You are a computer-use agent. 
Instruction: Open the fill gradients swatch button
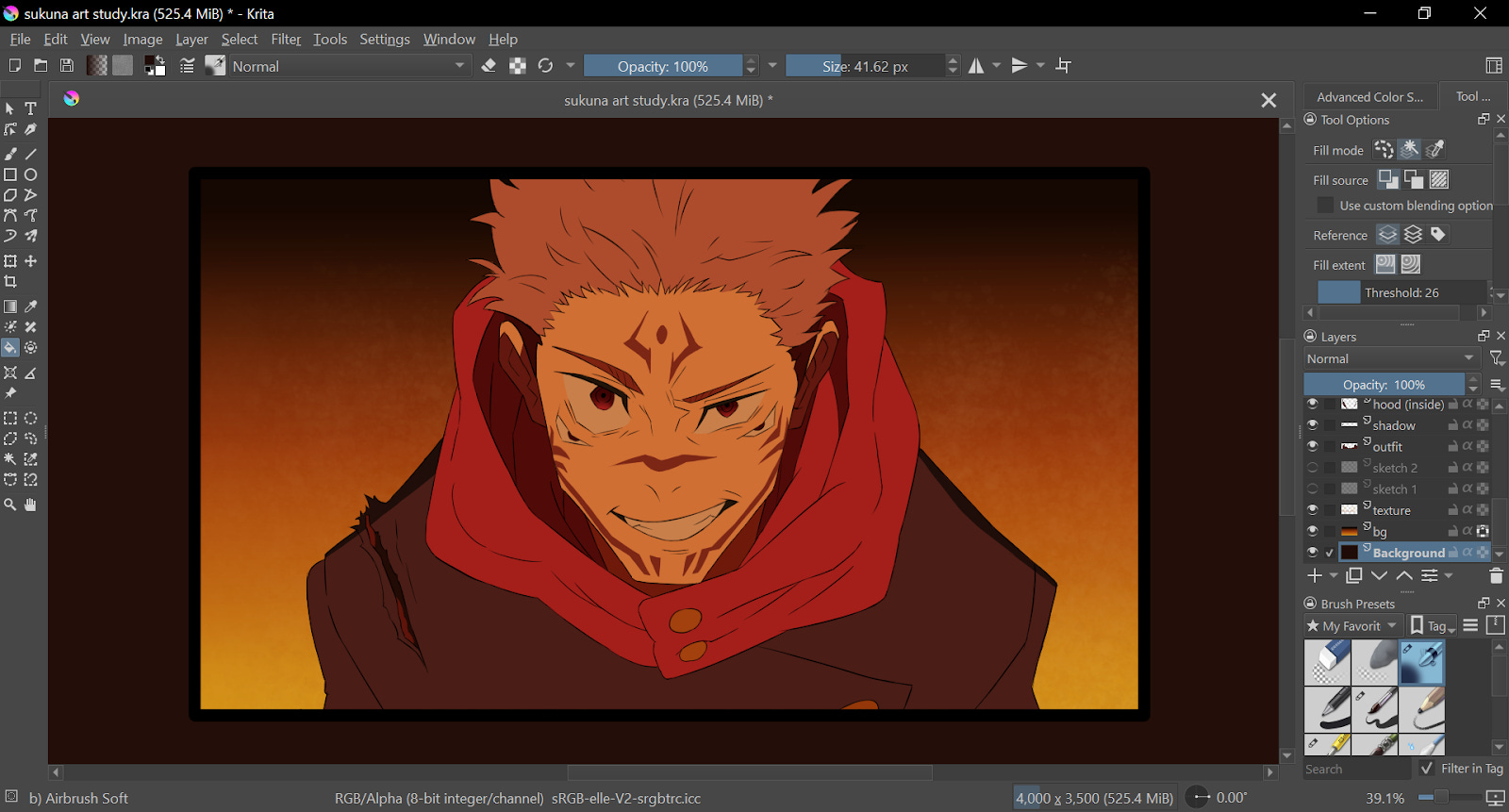pyautogui.click(x=96, y=65)
